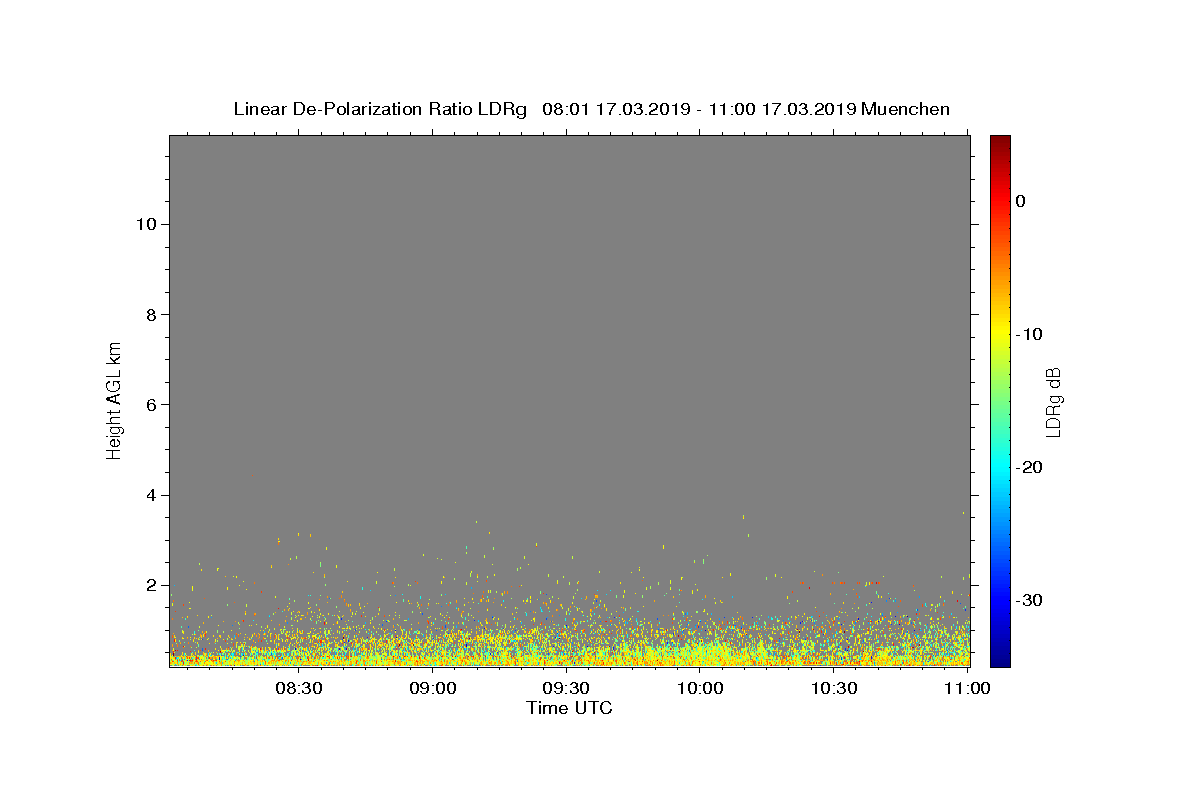Screen dimensions: 1200x800
Task: Click the height tick label 8
Action: pos(149,314)
